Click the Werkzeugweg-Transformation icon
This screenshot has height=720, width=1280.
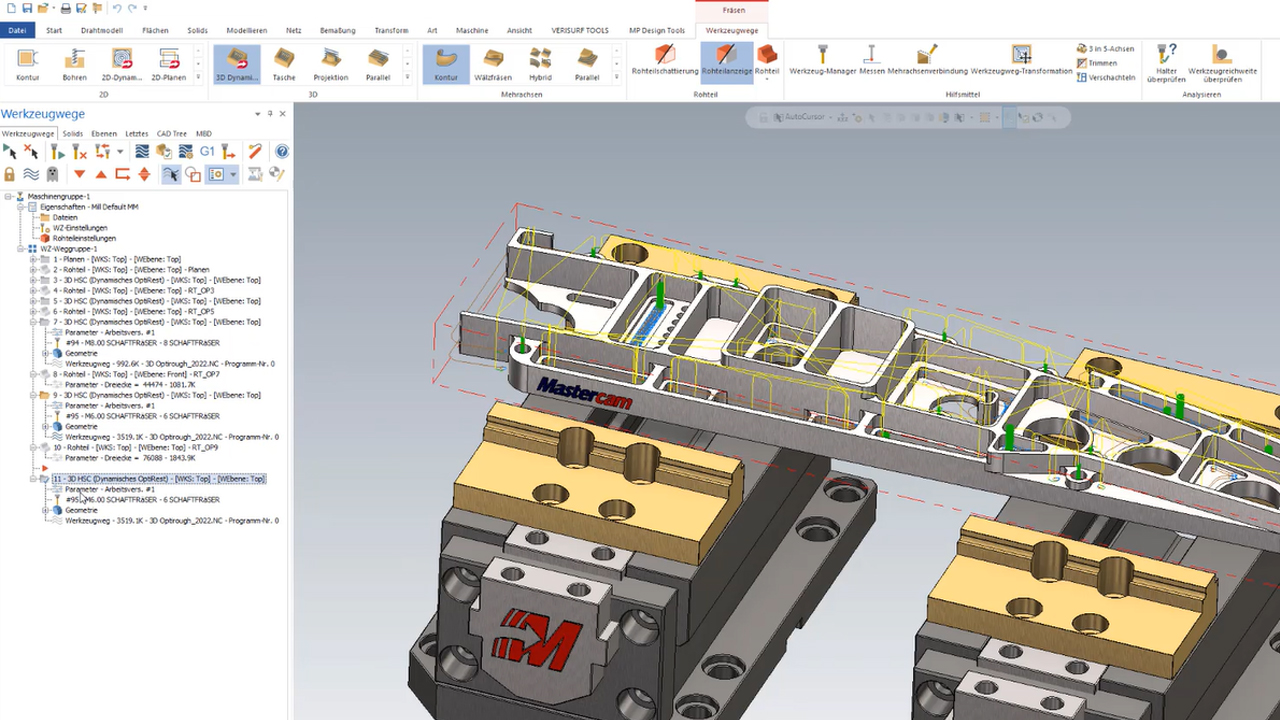pyautogui.click(x=1021, y=60)
